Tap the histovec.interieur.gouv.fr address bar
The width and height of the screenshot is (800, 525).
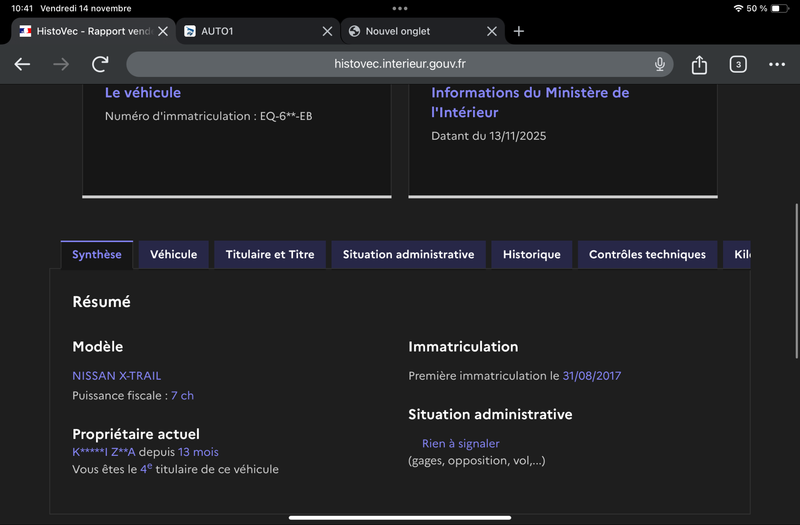(400, 64)
